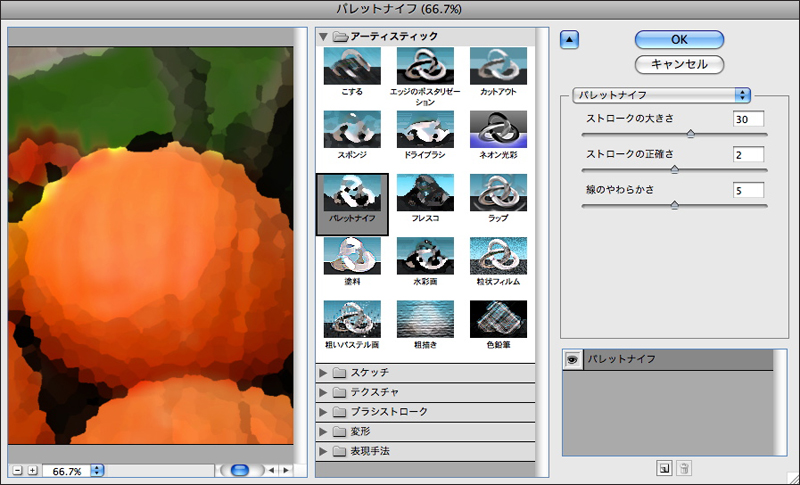Collapse the アーティスティック folder

pos(323,37)
